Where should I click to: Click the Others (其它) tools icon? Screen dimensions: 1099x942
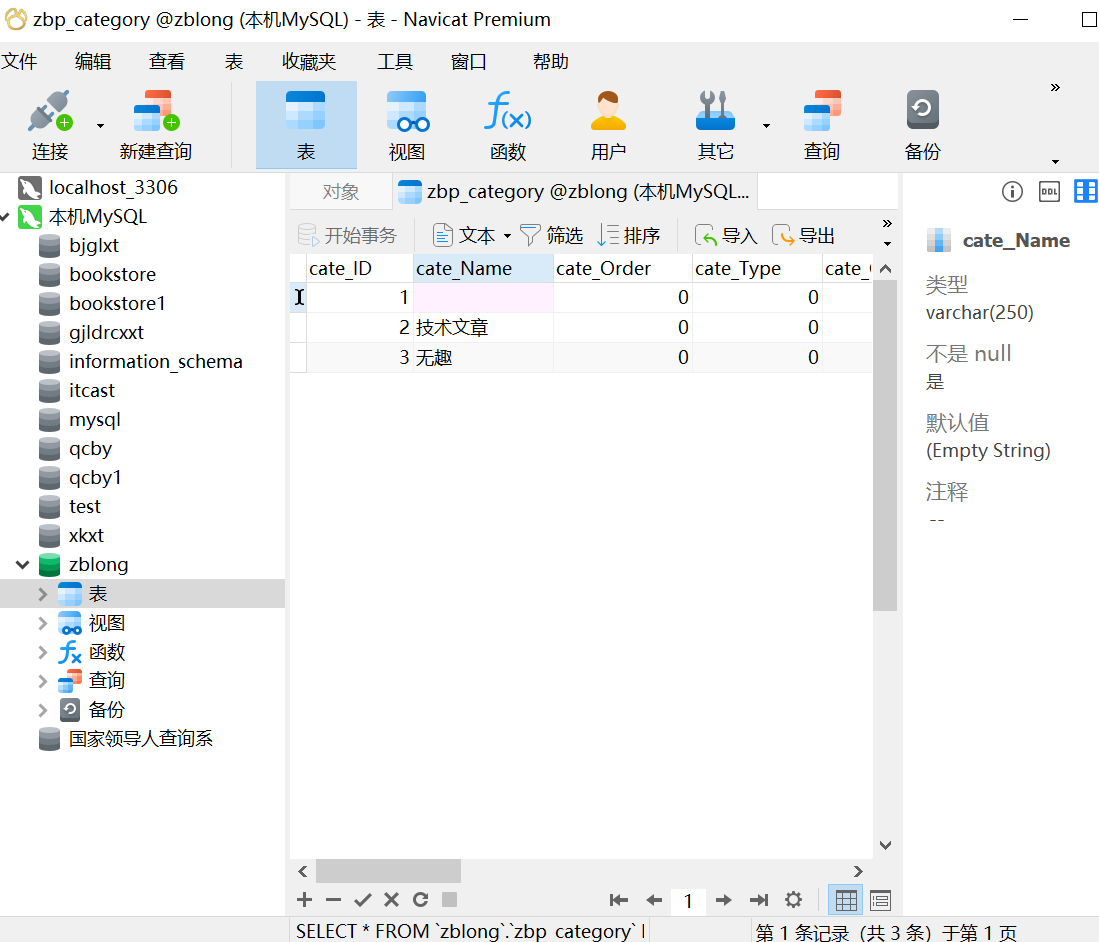[715, 111]
